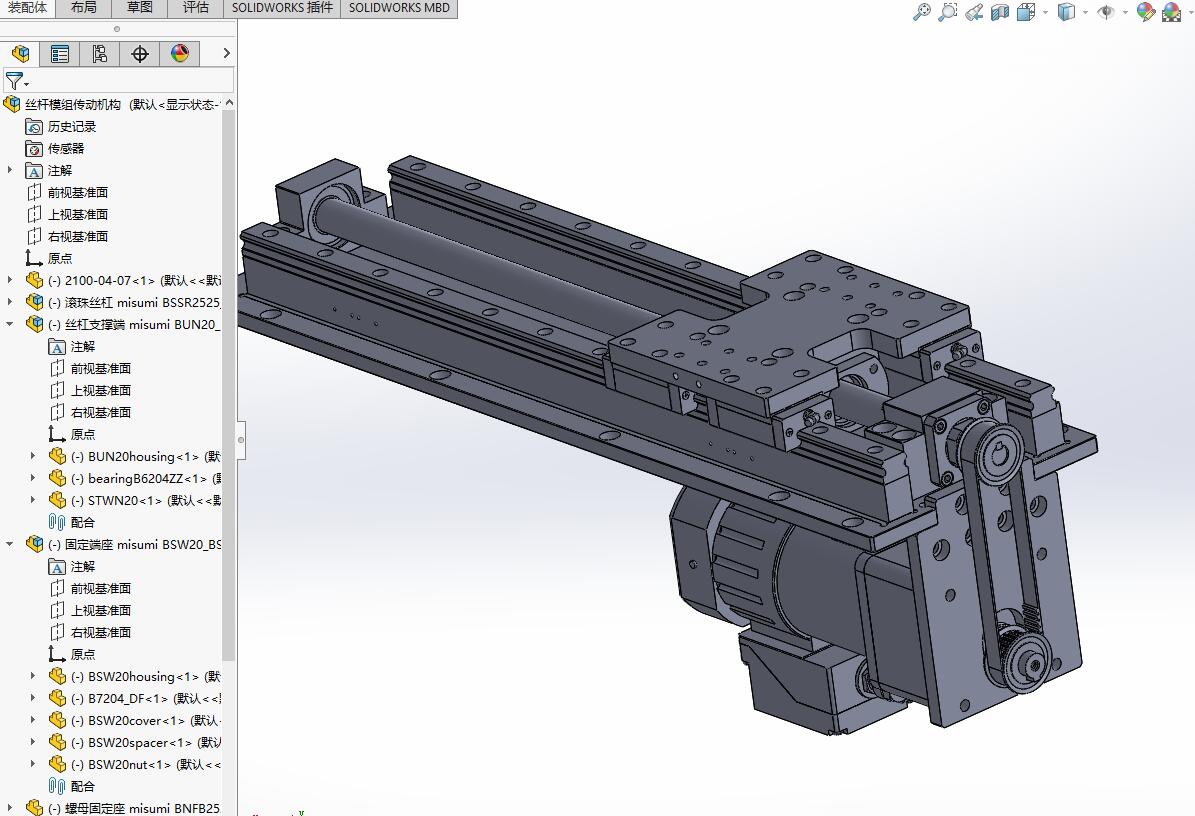Expand the BSW20nut<1> part

[33, 764]
